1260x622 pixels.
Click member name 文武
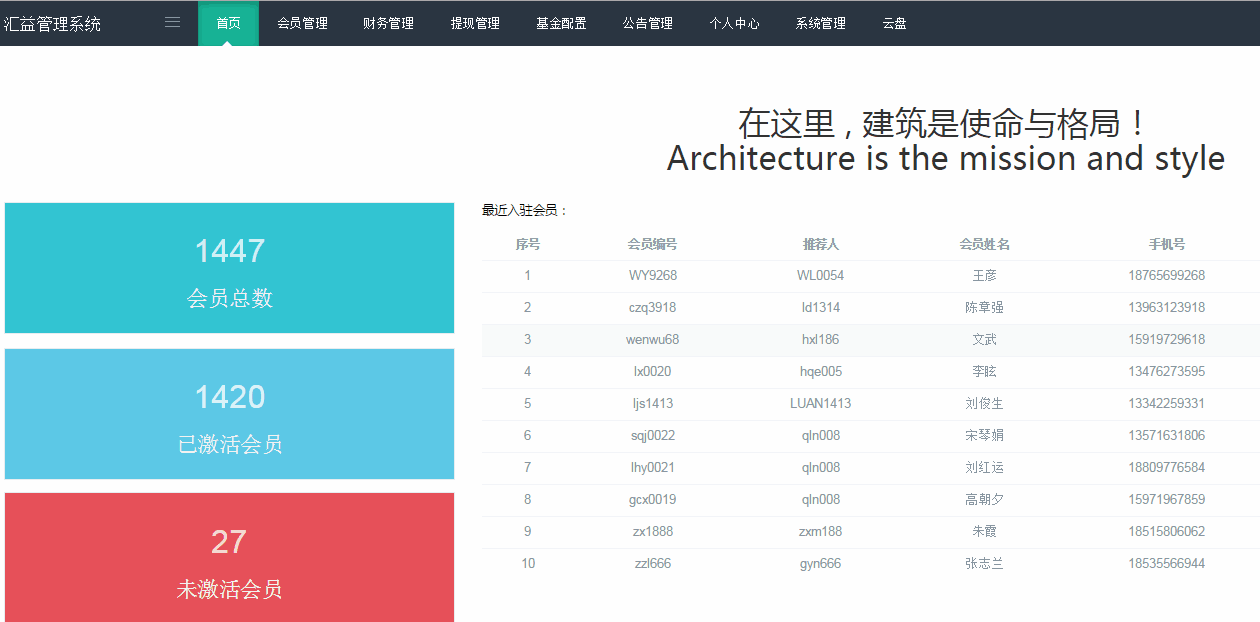point(985,340)
